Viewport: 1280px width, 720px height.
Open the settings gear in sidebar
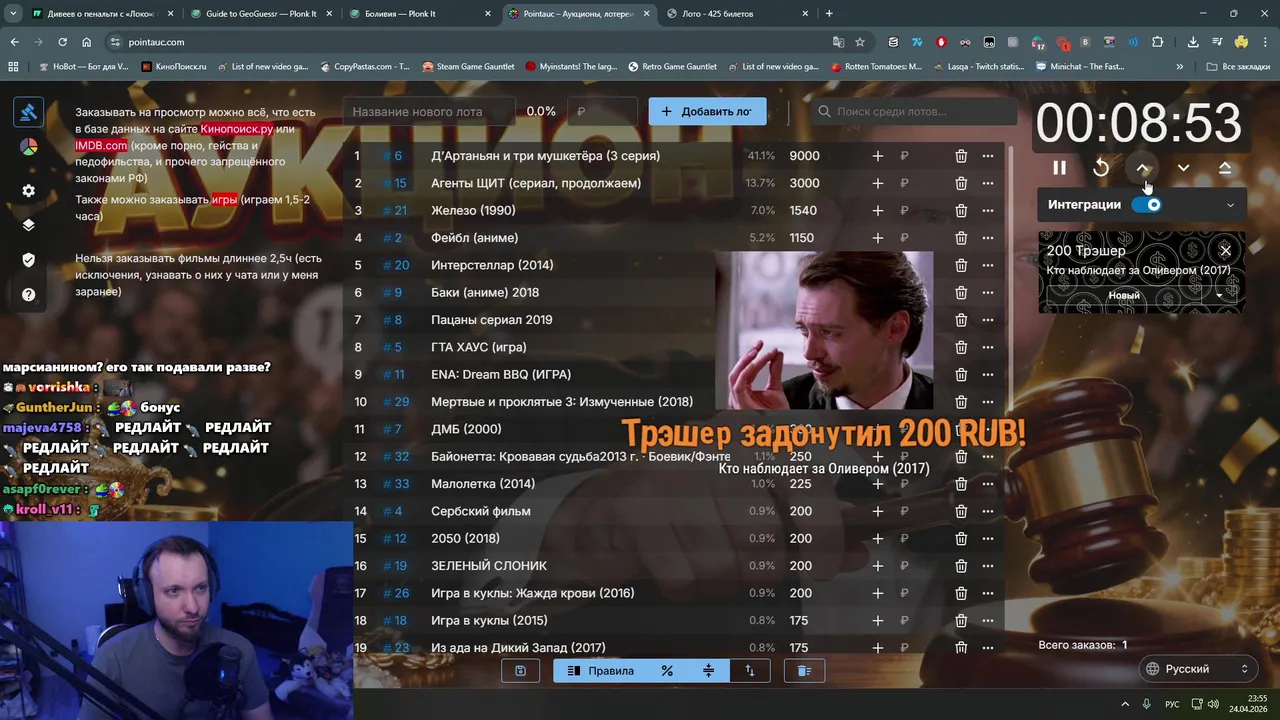point(28,191)
